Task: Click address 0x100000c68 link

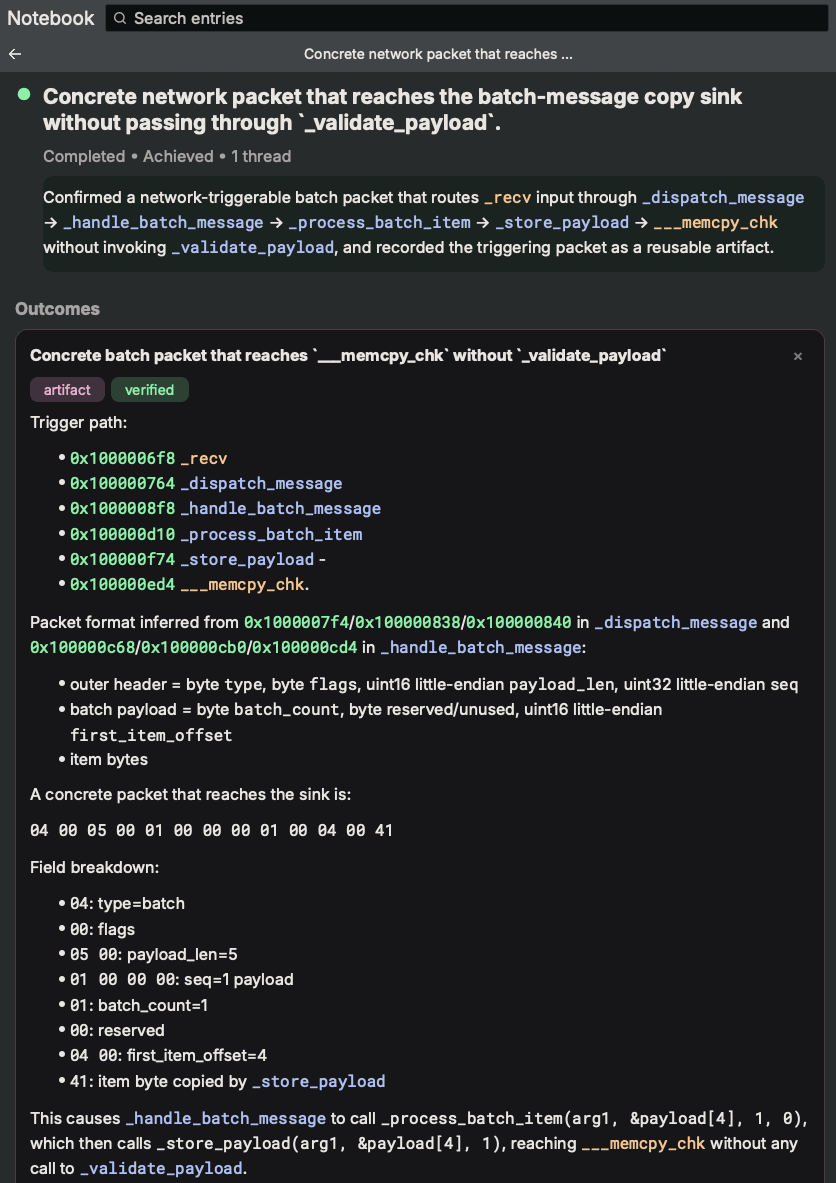Action: (83, 647)
